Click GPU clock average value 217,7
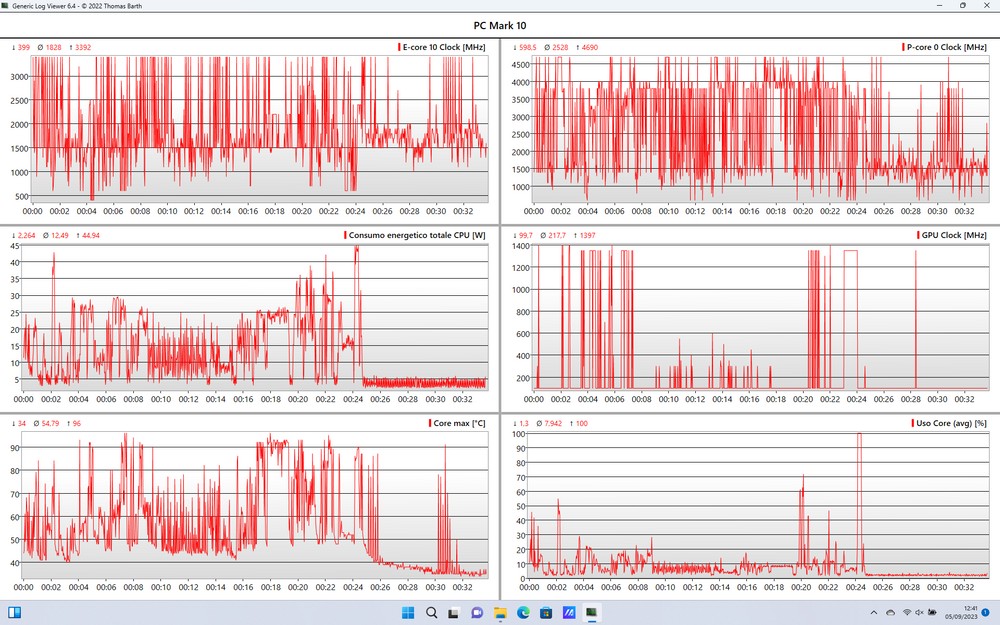This screenshot has height=625, width=1000. point(557,235)
